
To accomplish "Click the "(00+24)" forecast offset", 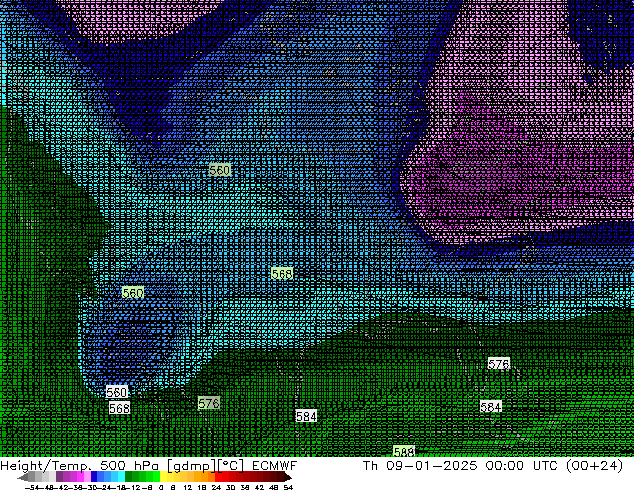I will coord(594,466).
